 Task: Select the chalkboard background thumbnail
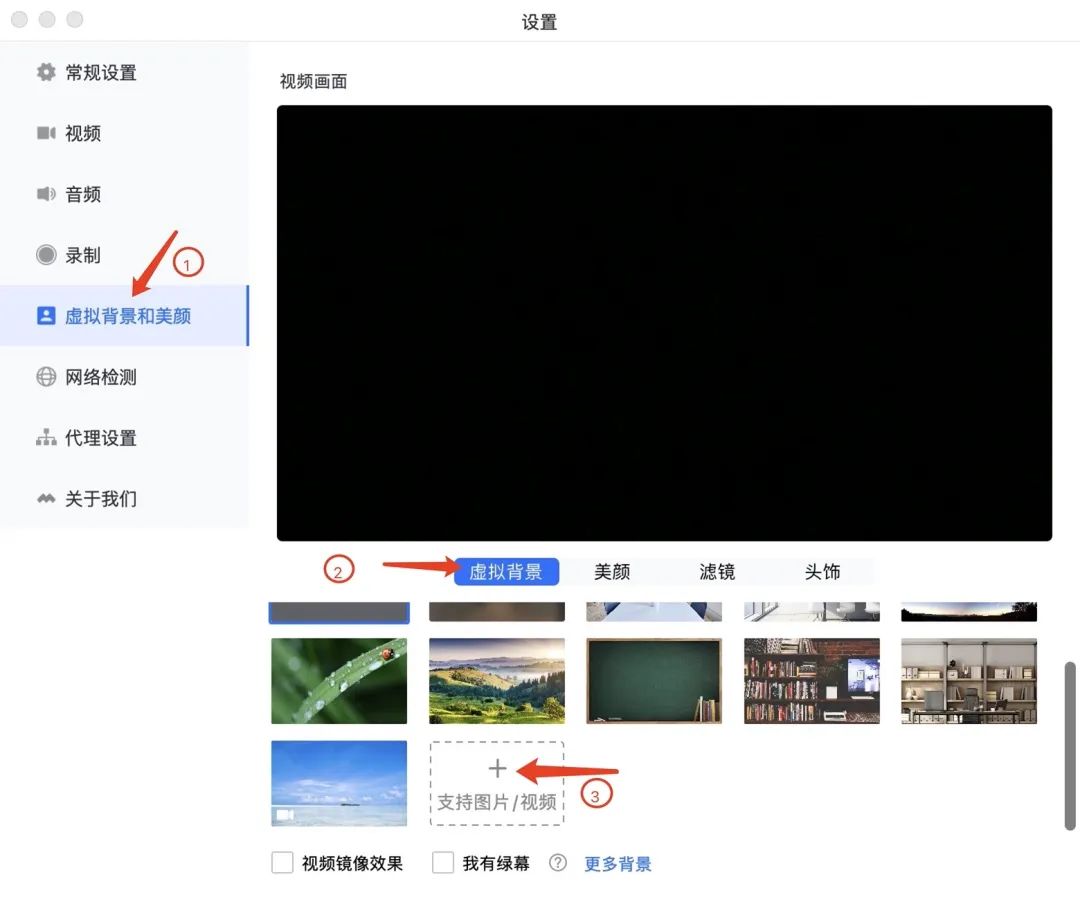click(x=653, y=681)
